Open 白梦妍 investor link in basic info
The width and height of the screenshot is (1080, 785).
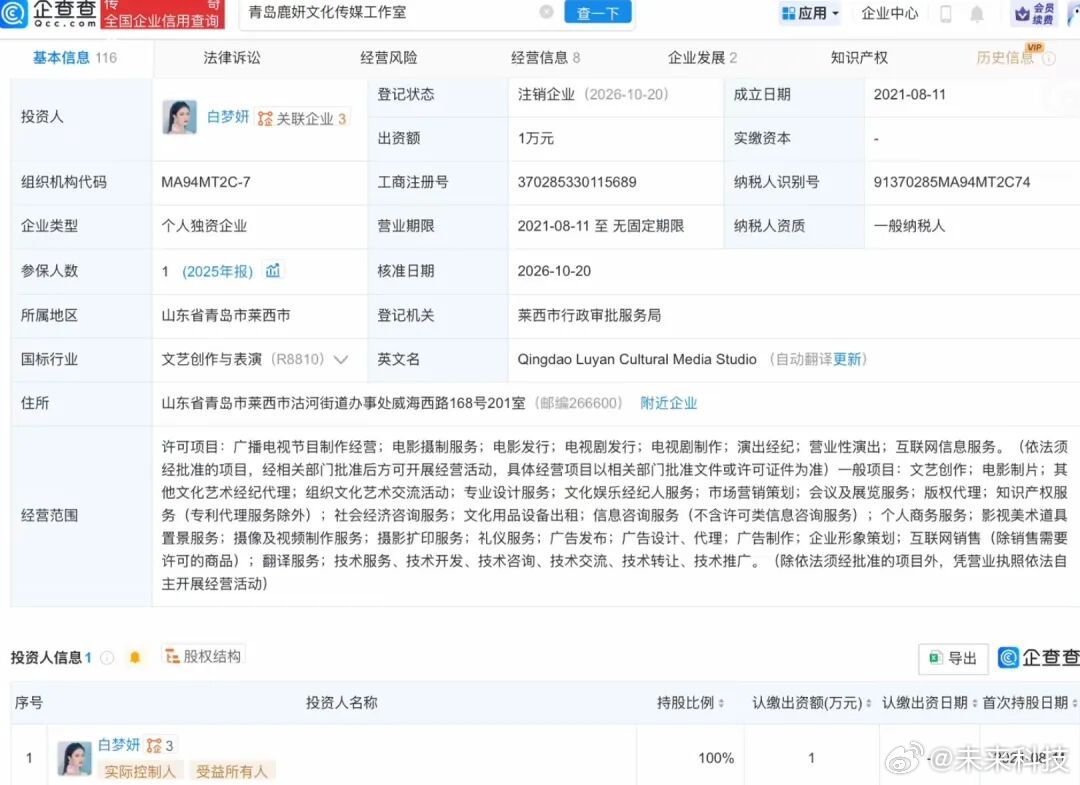(228, 117)
